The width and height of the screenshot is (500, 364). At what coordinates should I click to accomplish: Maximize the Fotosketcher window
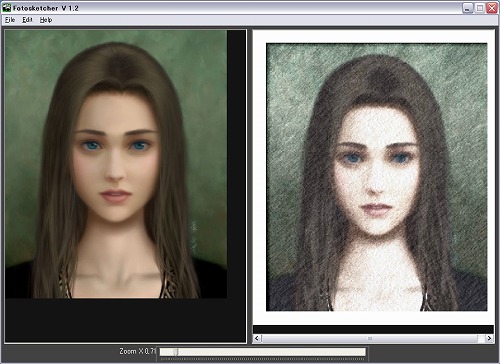click(480, 8)
